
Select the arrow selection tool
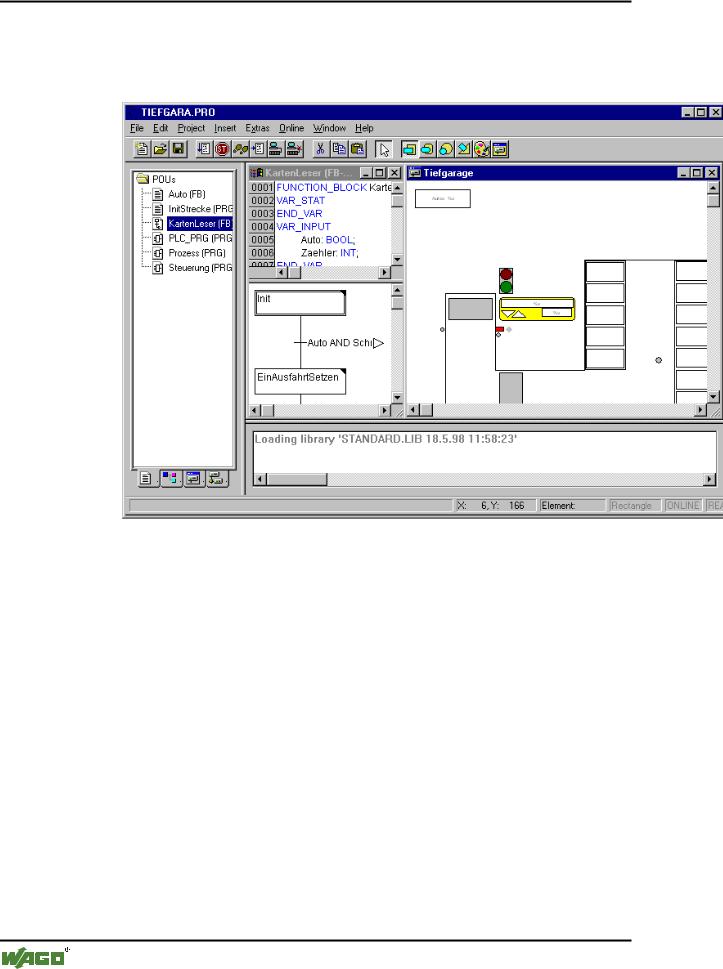[x=384, y=149]
